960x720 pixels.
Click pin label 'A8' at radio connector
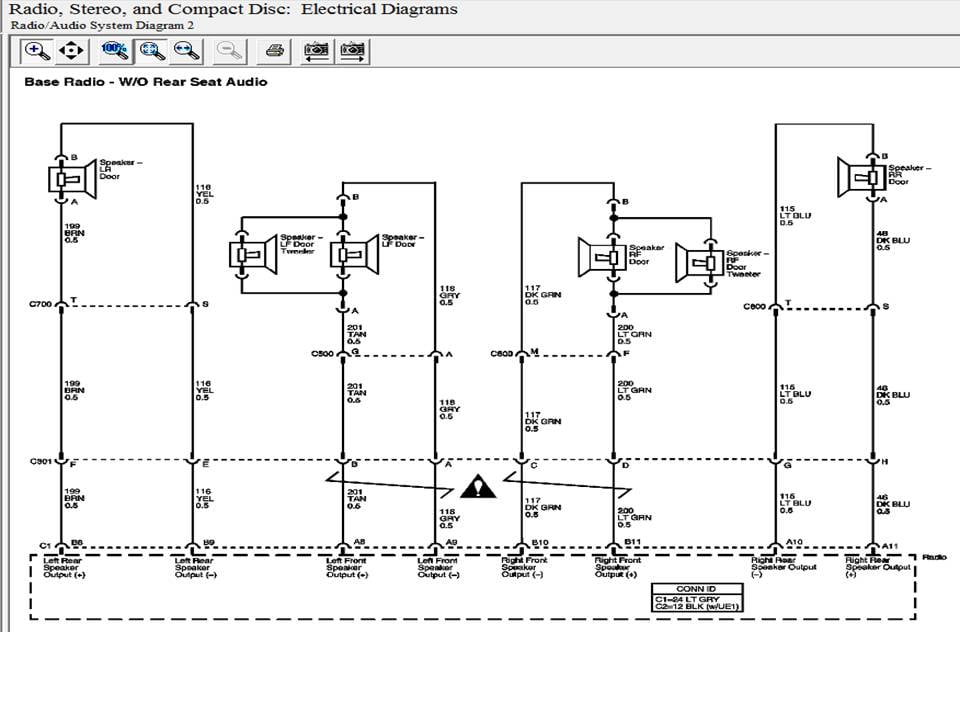pyautogui.click(x=360, y=542)
